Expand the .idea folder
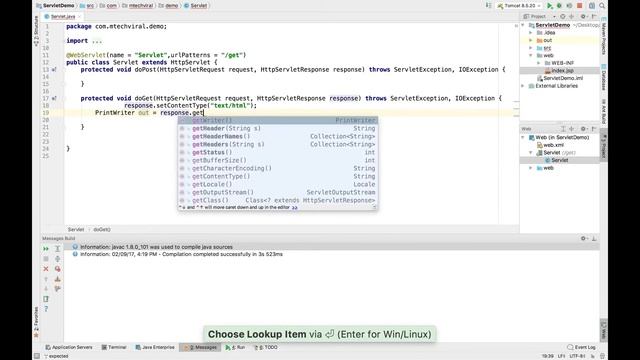Viewport: 640px width, 360px height. [531, 33]
